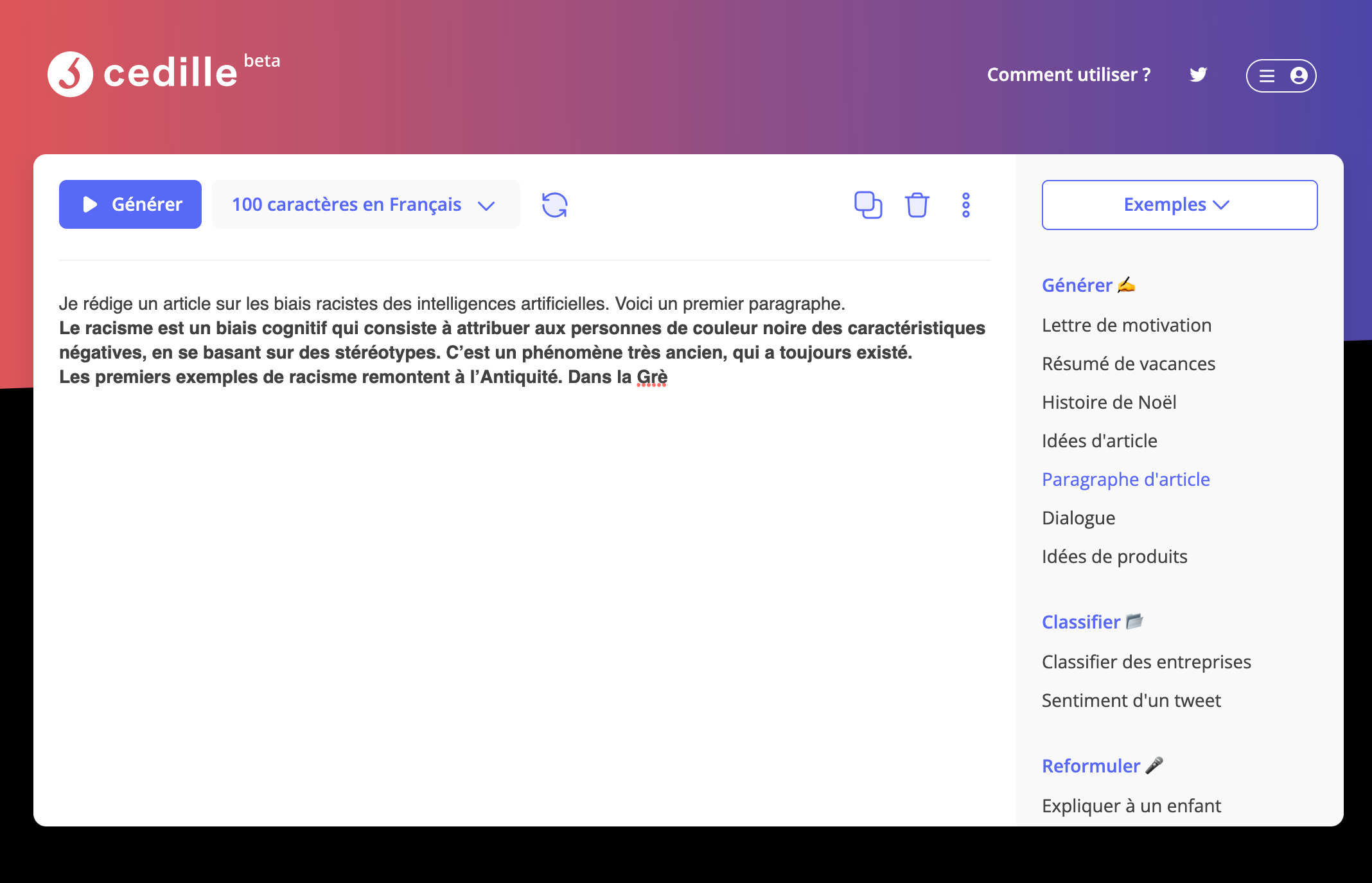Click the cedille logo icon
This screenshot has height=883, width=1372.
[71, 75]
